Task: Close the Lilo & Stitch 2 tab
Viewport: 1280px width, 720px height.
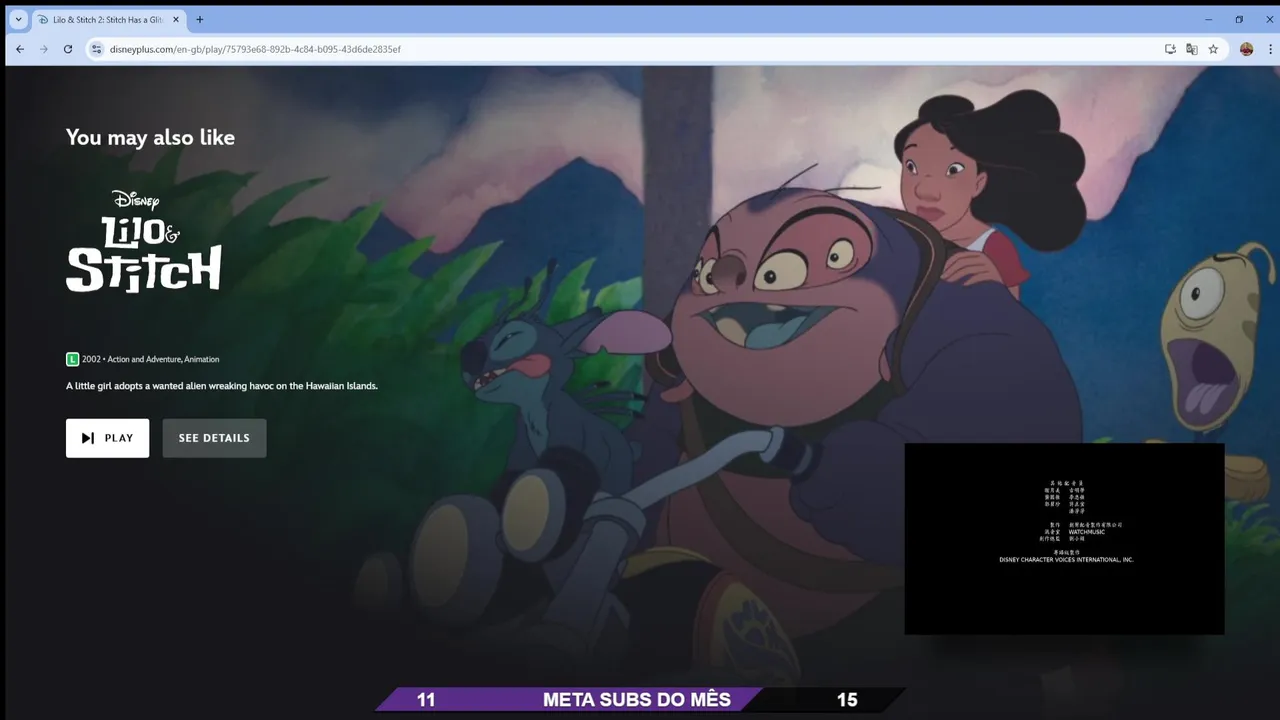Action: pyautogui.click(x=176, y=20)
